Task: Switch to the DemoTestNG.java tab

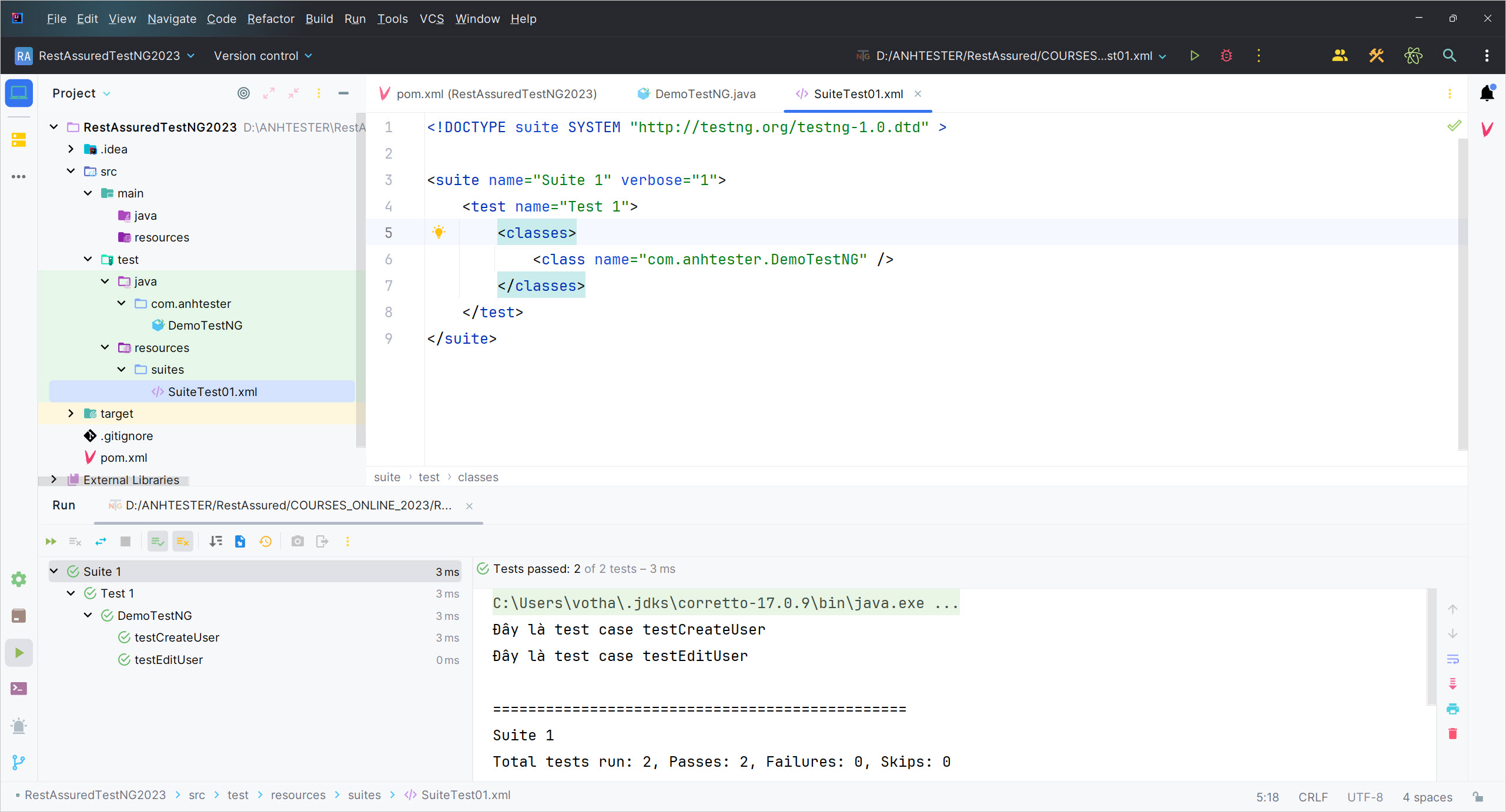Action: (x=697, y=94)
